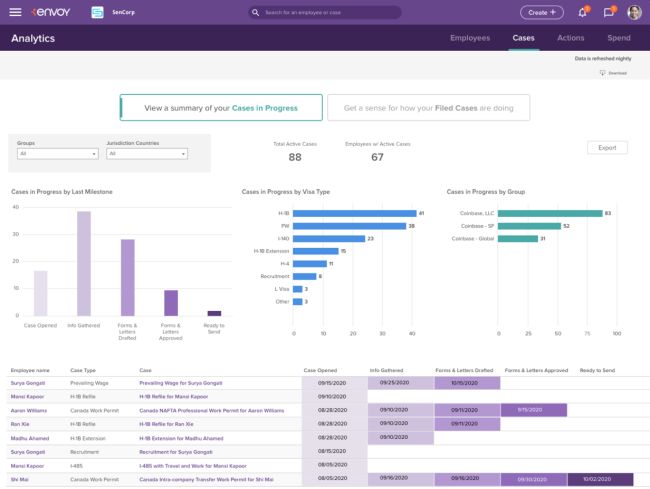Expand the Jurisdiction Countries dropdown
Screen dimensions: 650x489
click(147, 153)
